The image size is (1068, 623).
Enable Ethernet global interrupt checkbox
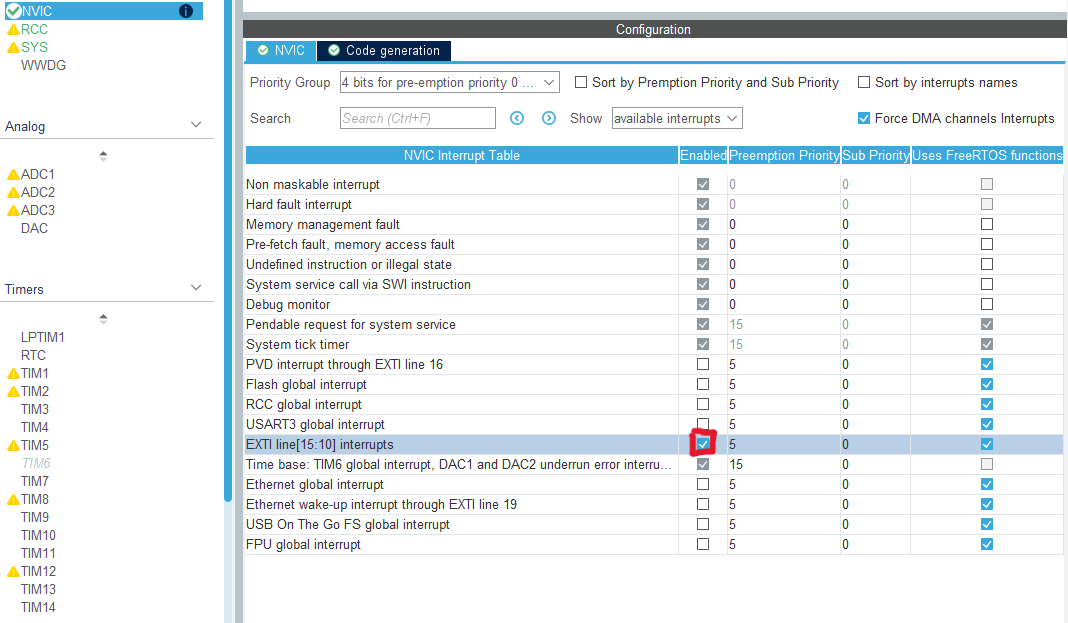coord(703,484)
